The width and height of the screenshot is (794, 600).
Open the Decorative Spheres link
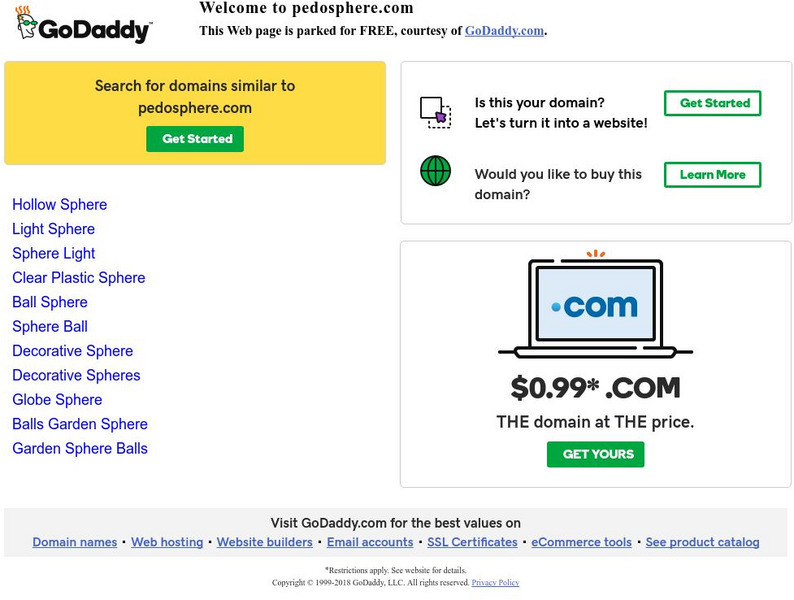coord(76,375)
